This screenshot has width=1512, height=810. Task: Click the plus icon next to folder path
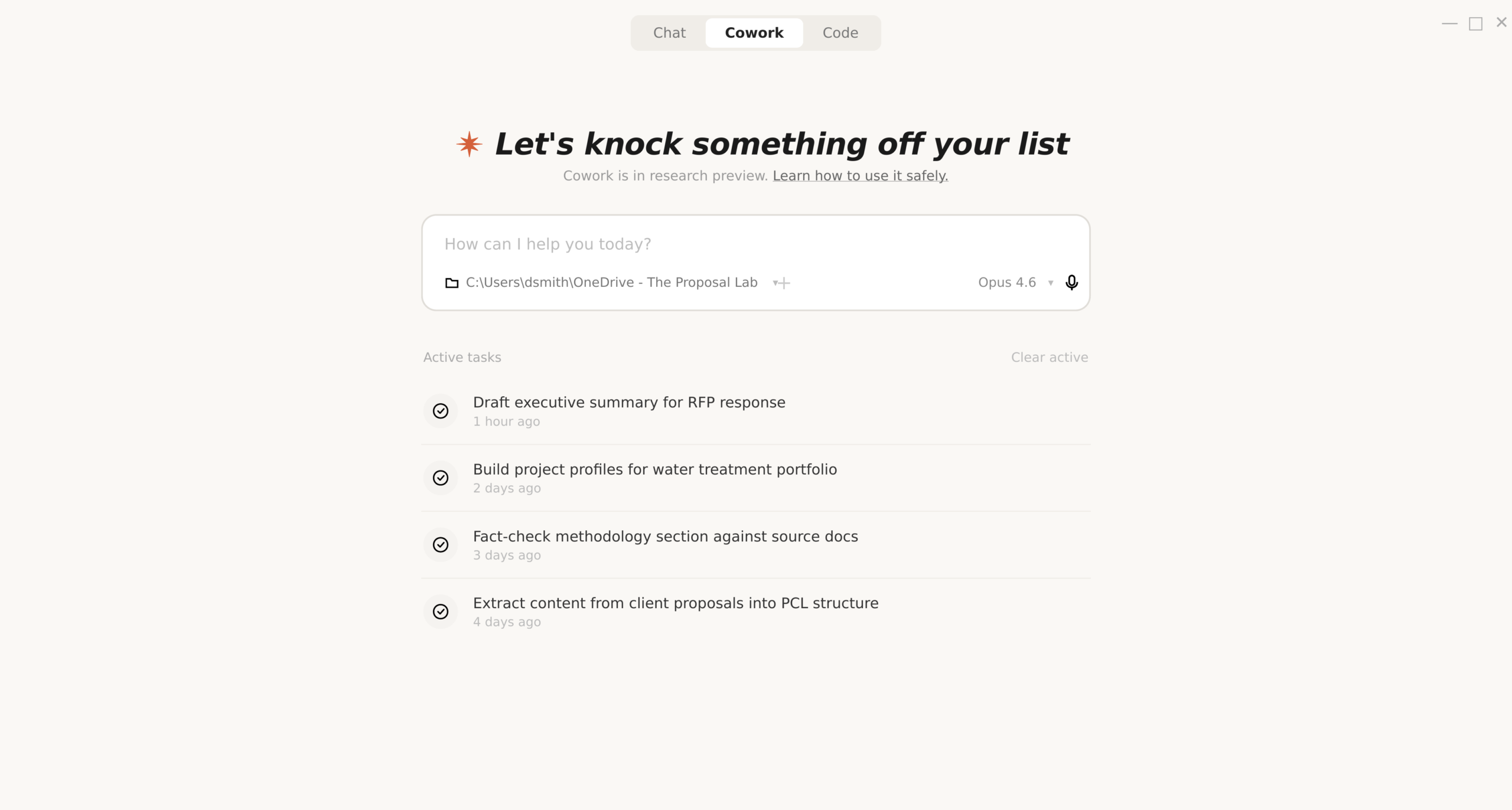coord(784,283)
